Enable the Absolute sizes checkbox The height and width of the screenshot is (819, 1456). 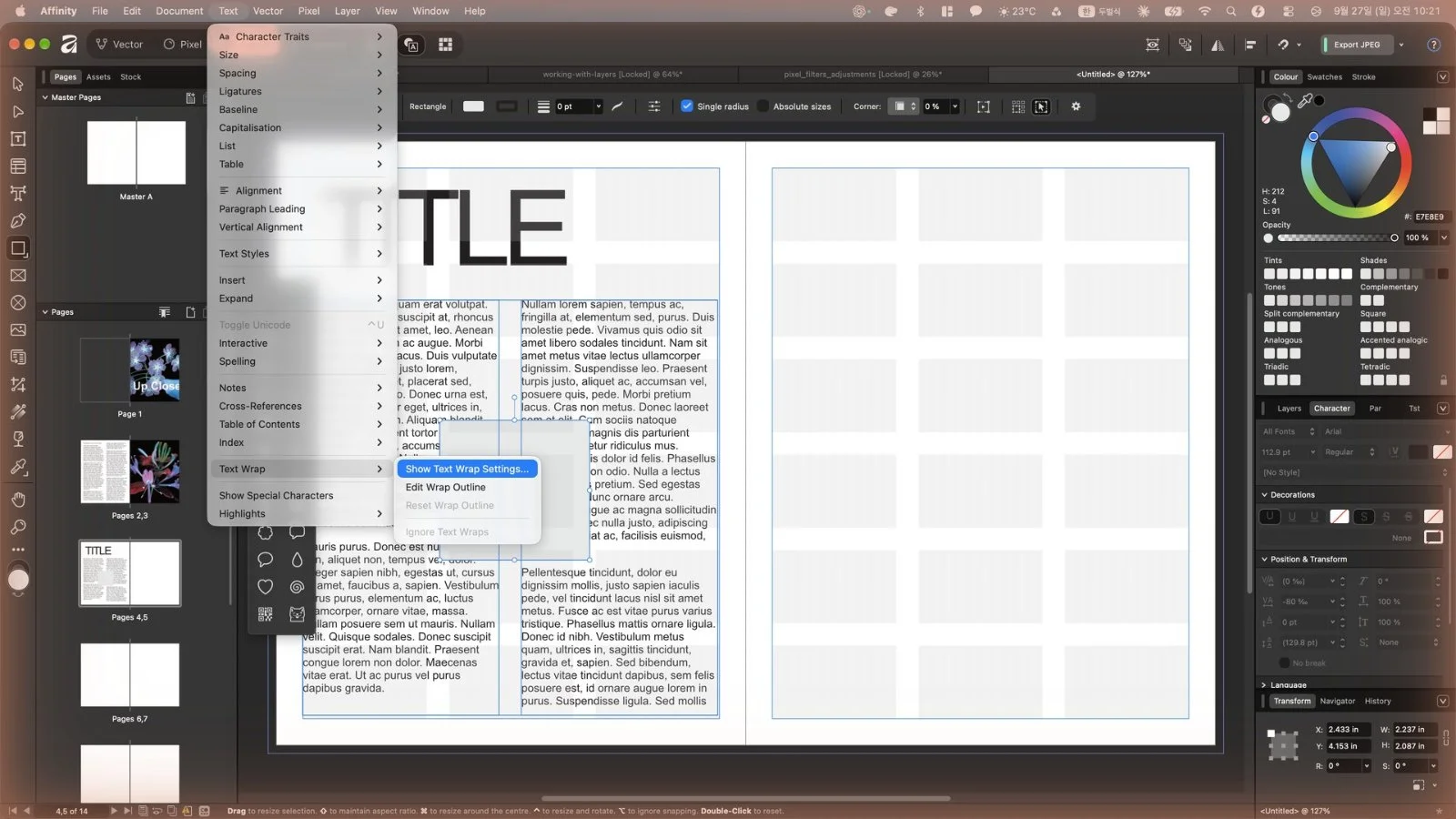(763, 106)
